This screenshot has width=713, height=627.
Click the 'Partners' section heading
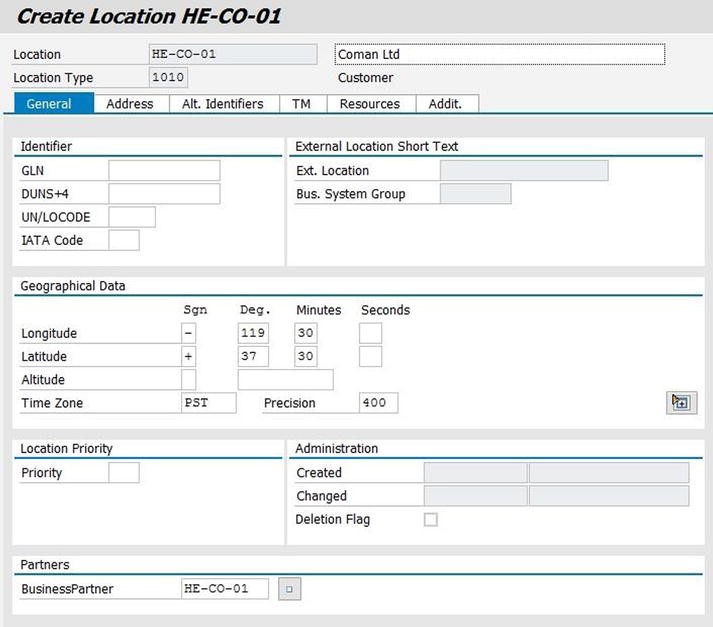click(x=45, y=565)
